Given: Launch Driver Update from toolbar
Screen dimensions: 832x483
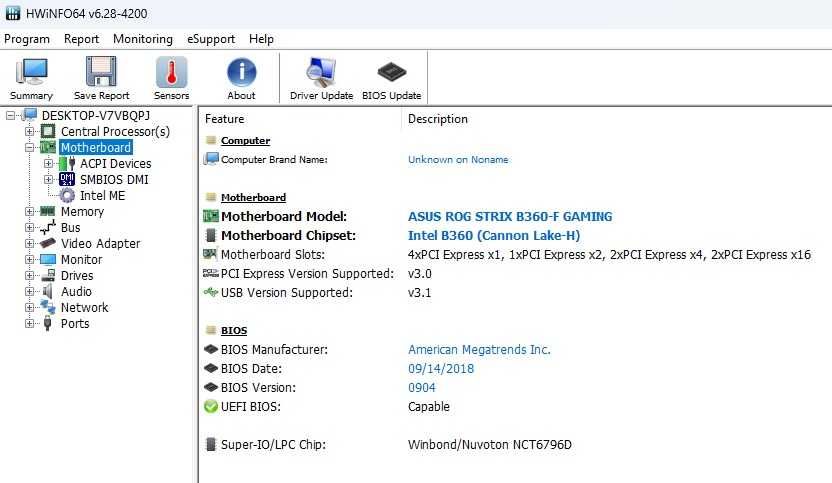Looking at the screenshot, I should pos(321,78).
